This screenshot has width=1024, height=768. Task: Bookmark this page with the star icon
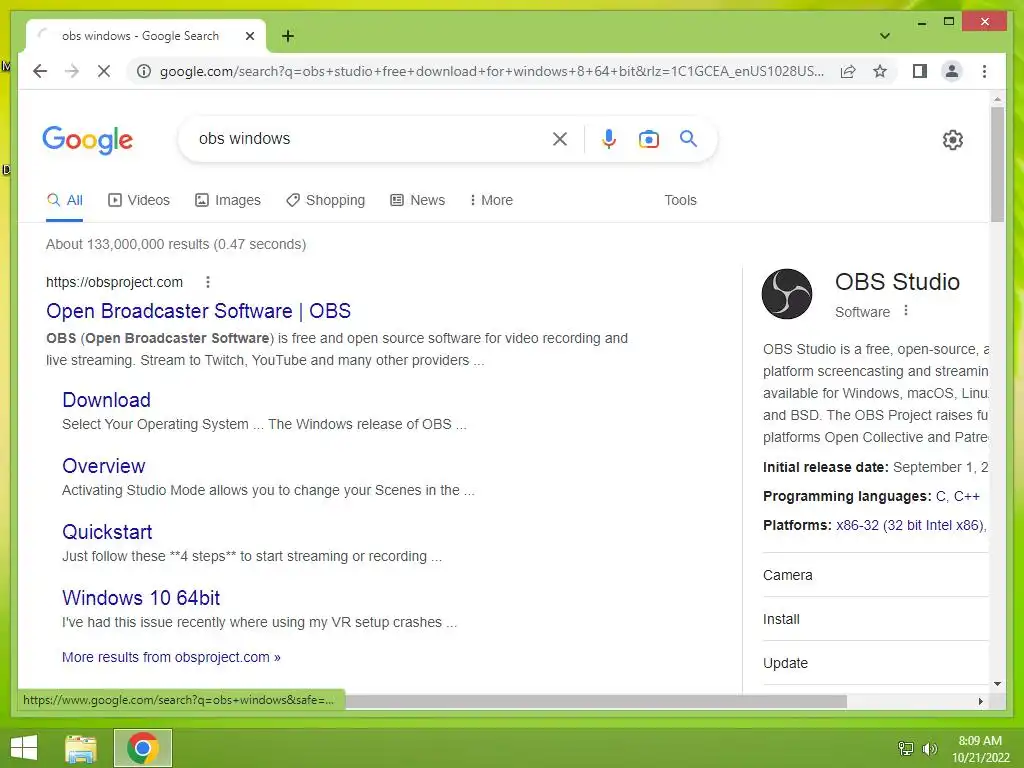[x=880, y=71]
